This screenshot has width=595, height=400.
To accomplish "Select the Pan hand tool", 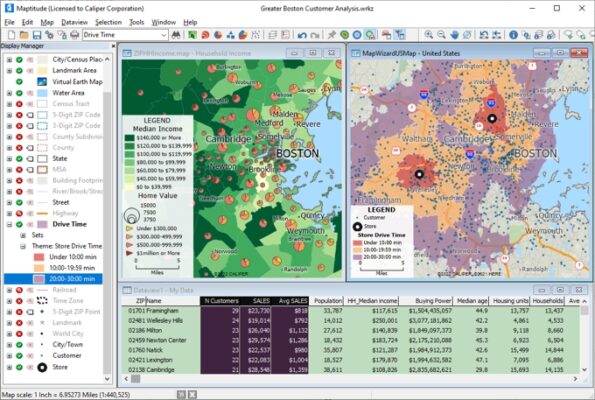I will [454, 35].
